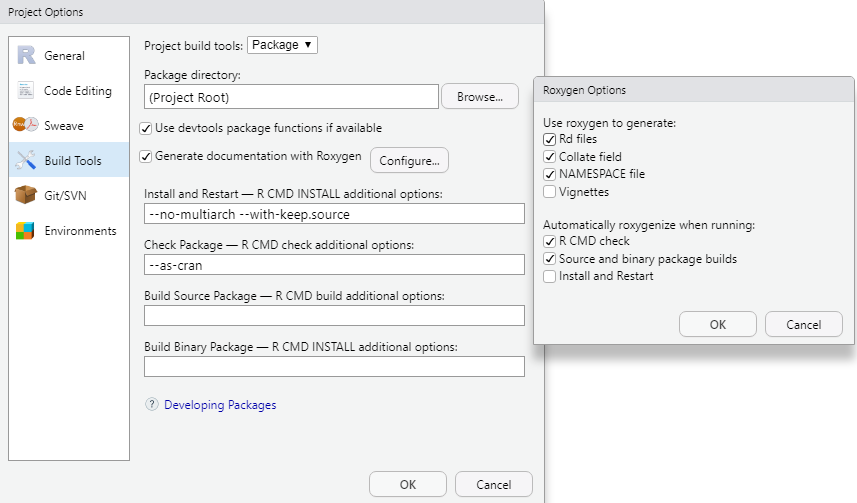
Task: Open the Project build tools dropdown
Action: (x=282, y=45)
